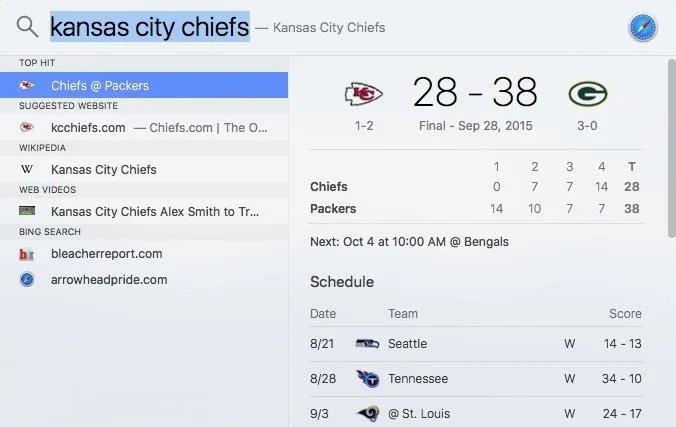Select the Chiefs @ Packers top hit

[x=144, y=85]
